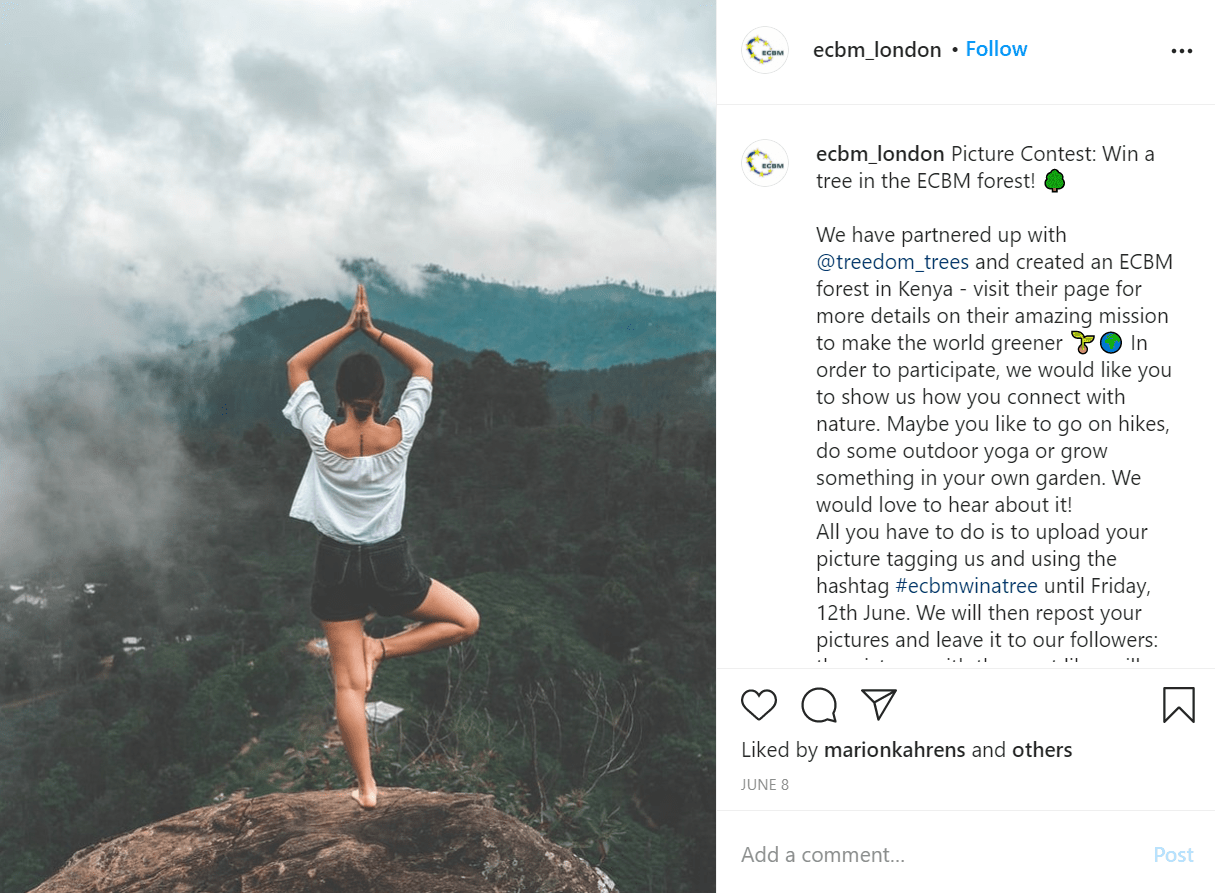Follow the ecbm_london account
This screenshot has height=893, width=1215.
[996, 49]
